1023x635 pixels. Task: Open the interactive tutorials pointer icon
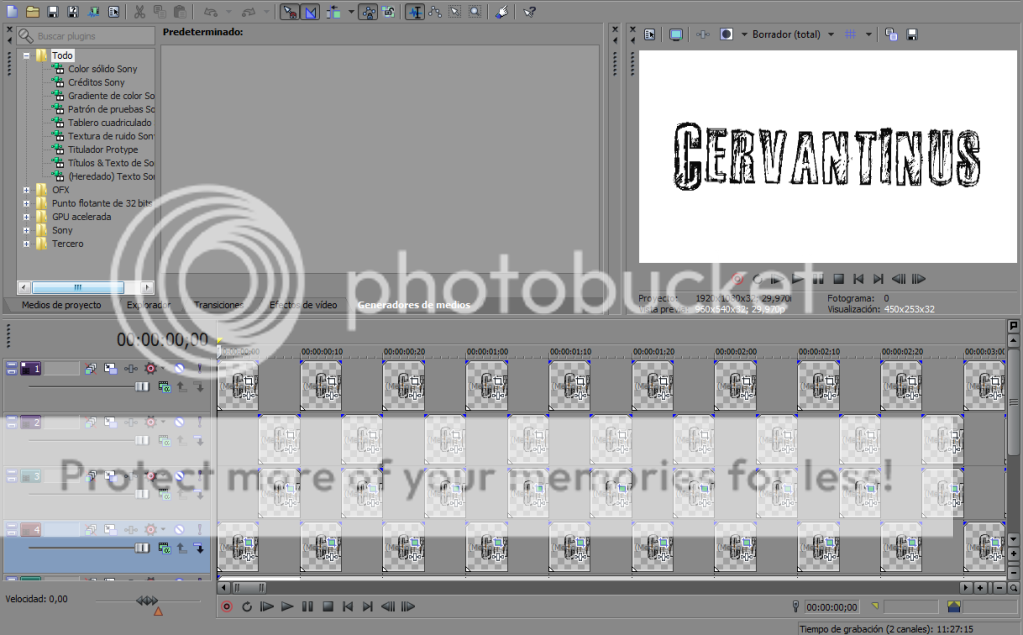501,12
